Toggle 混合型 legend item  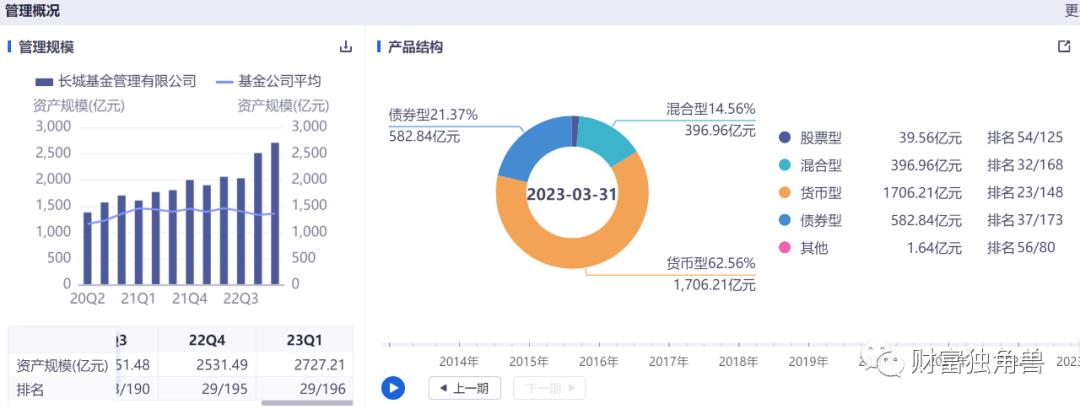coord(810,165)
